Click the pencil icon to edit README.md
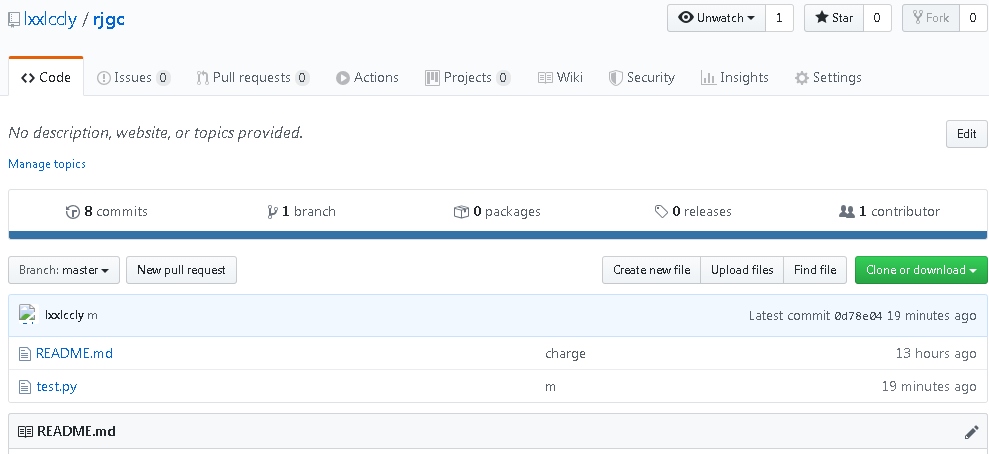Image resolution: width=989 pixels, height=454 pixels. (971, 432)
